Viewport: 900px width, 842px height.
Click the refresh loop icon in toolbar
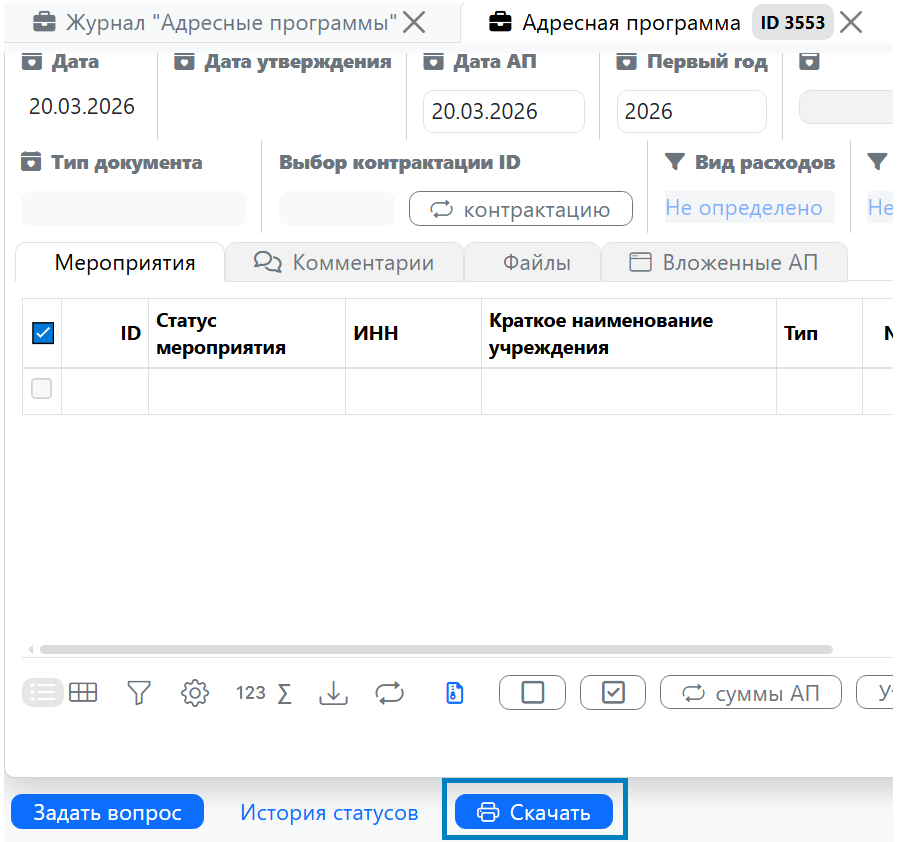tap(389, 692)
